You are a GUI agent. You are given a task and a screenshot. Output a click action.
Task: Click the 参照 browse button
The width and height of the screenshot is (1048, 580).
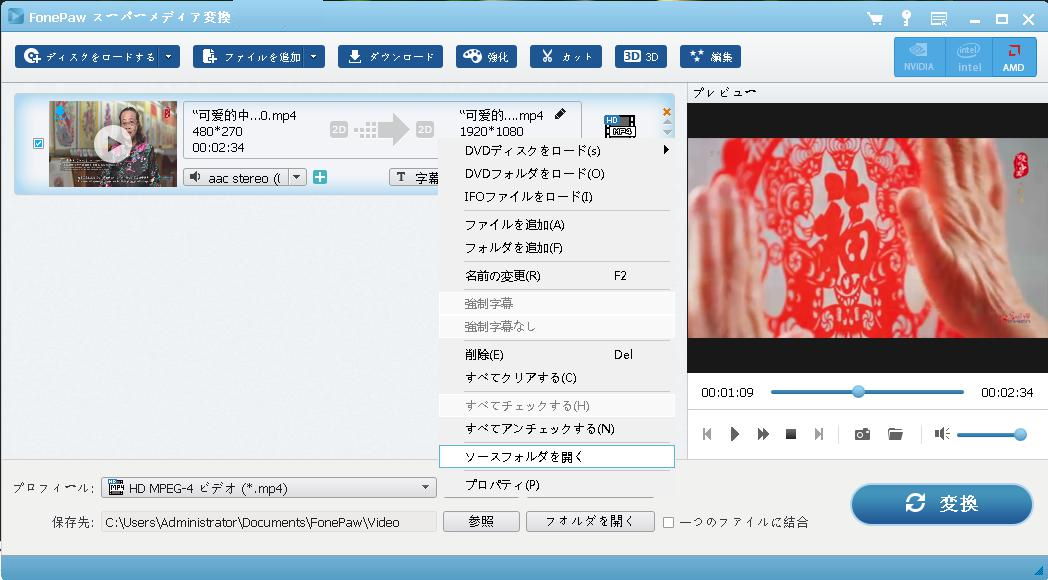coord(481,522)
